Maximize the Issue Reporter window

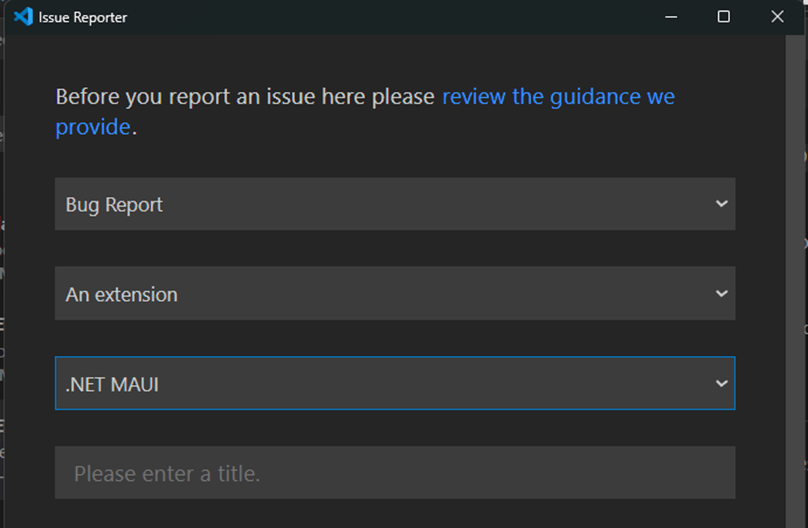coord(723,17)
